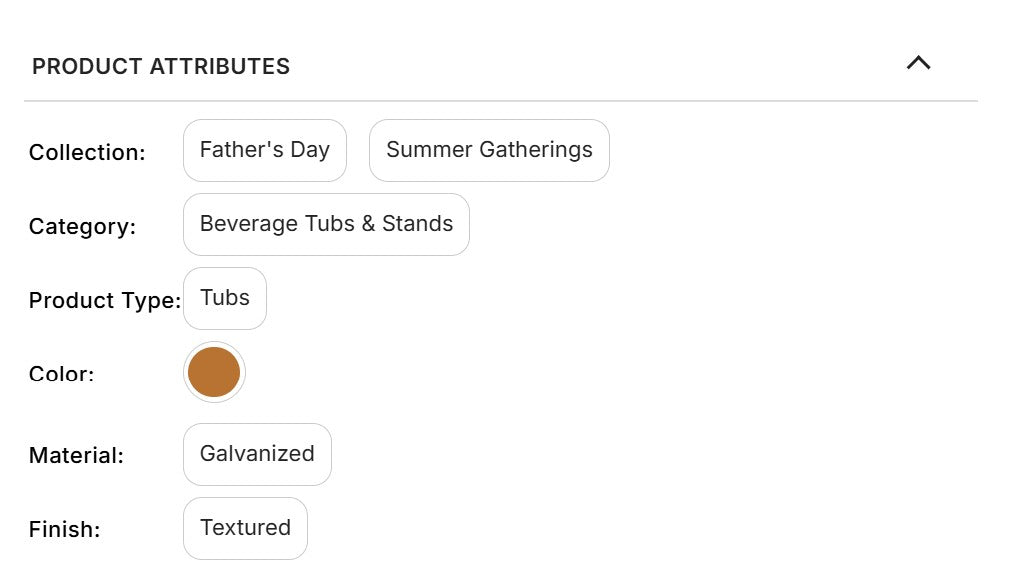The width and height of the screenshot is (1009, 572).
Task: Click the Category label
Action: pyautogui.click(x=82, y=227)
